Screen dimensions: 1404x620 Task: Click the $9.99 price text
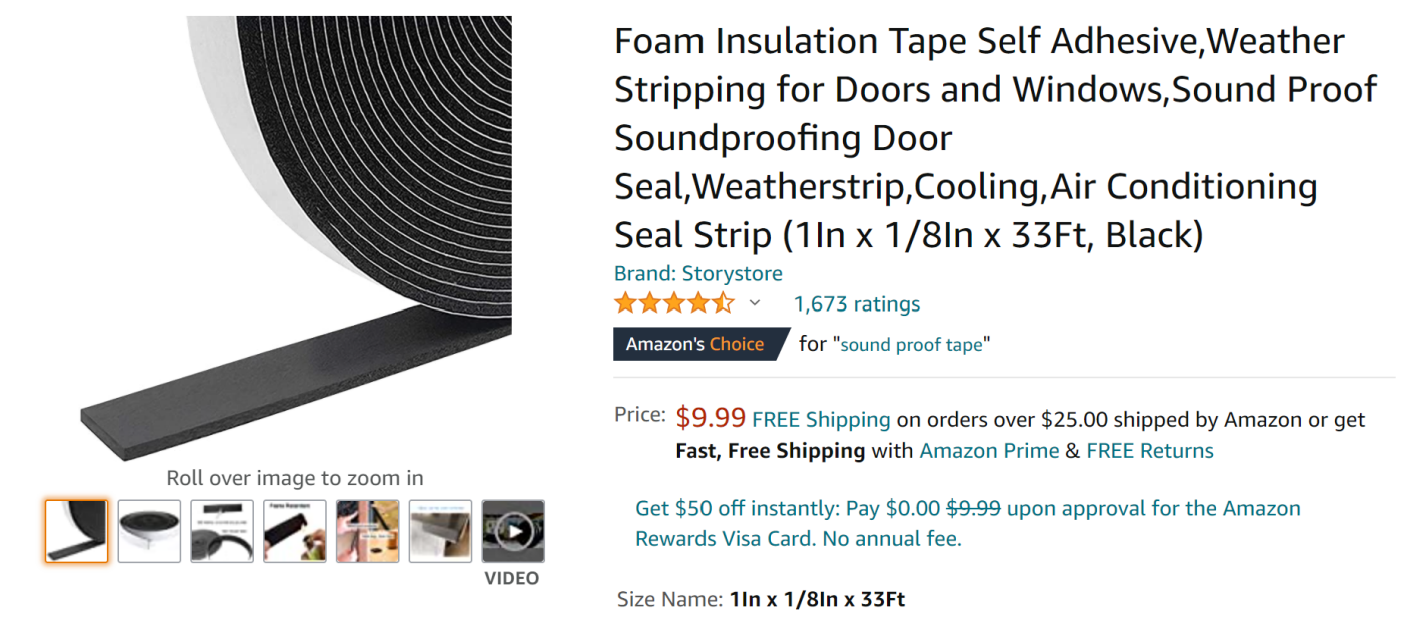coord(710,417)
